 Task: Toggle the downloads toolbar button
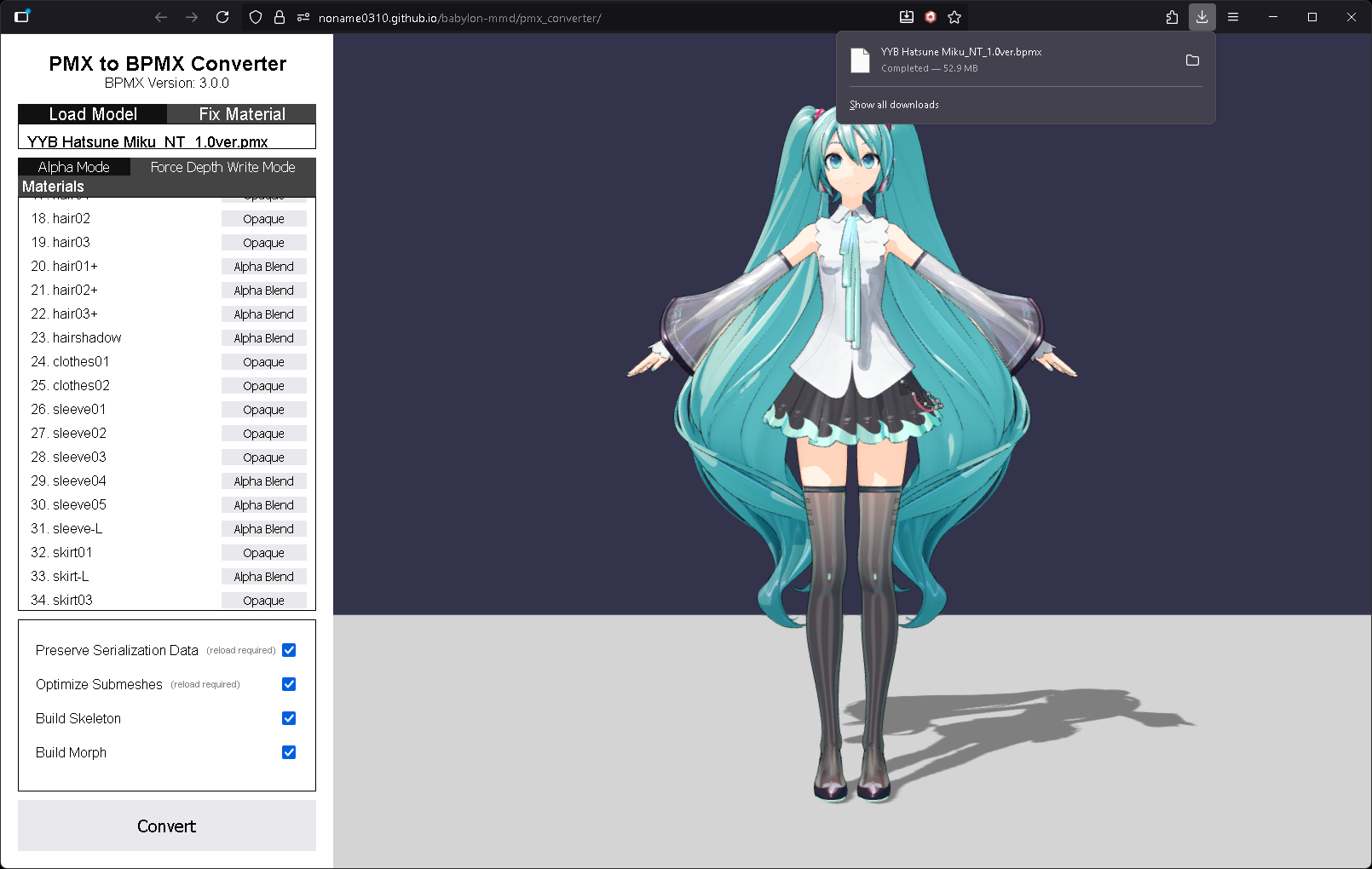tap(1202, 17)
